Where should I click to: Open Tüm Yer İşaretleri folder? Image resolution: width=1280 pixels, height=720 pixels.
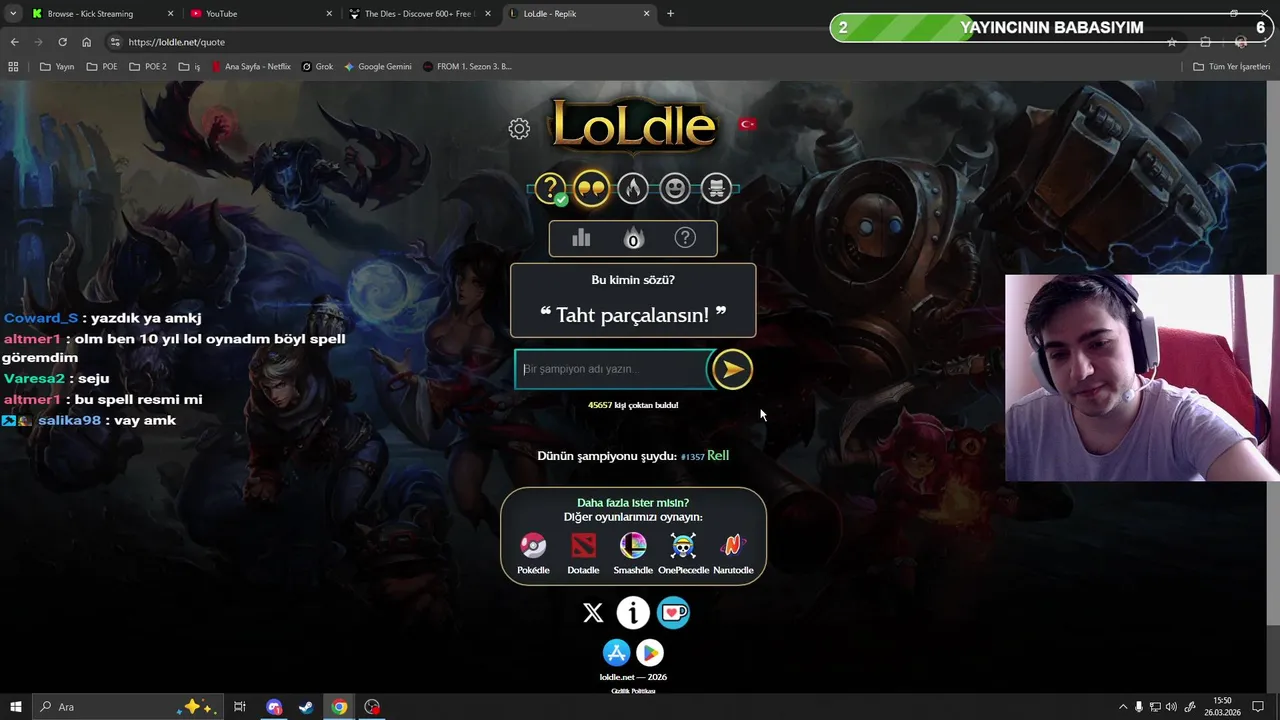pos(1231,67)
